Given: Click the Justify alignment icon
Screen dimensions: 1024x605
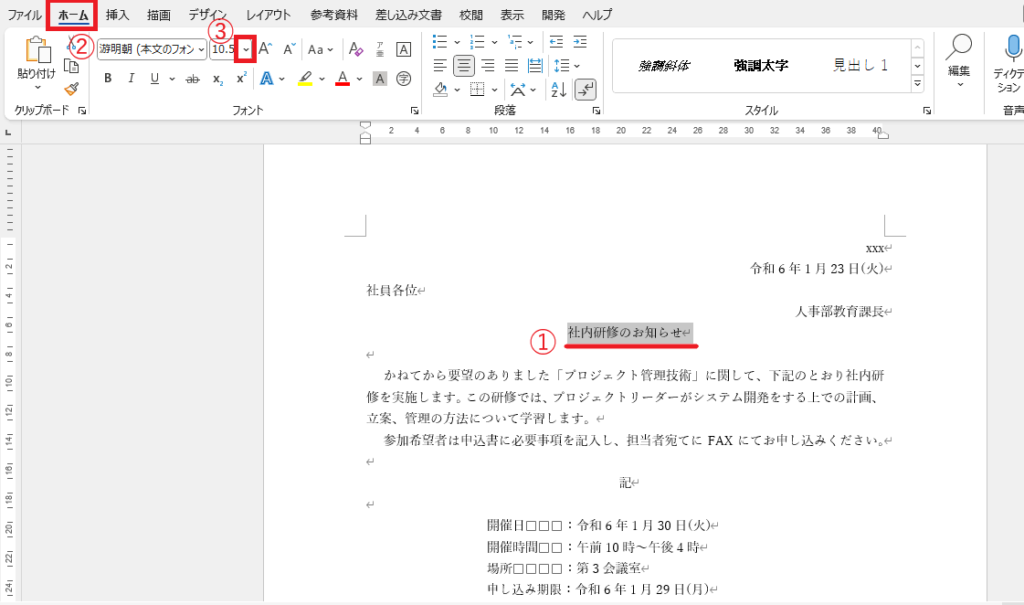Looking at the screenshot, I should click(x=511, y=65).
